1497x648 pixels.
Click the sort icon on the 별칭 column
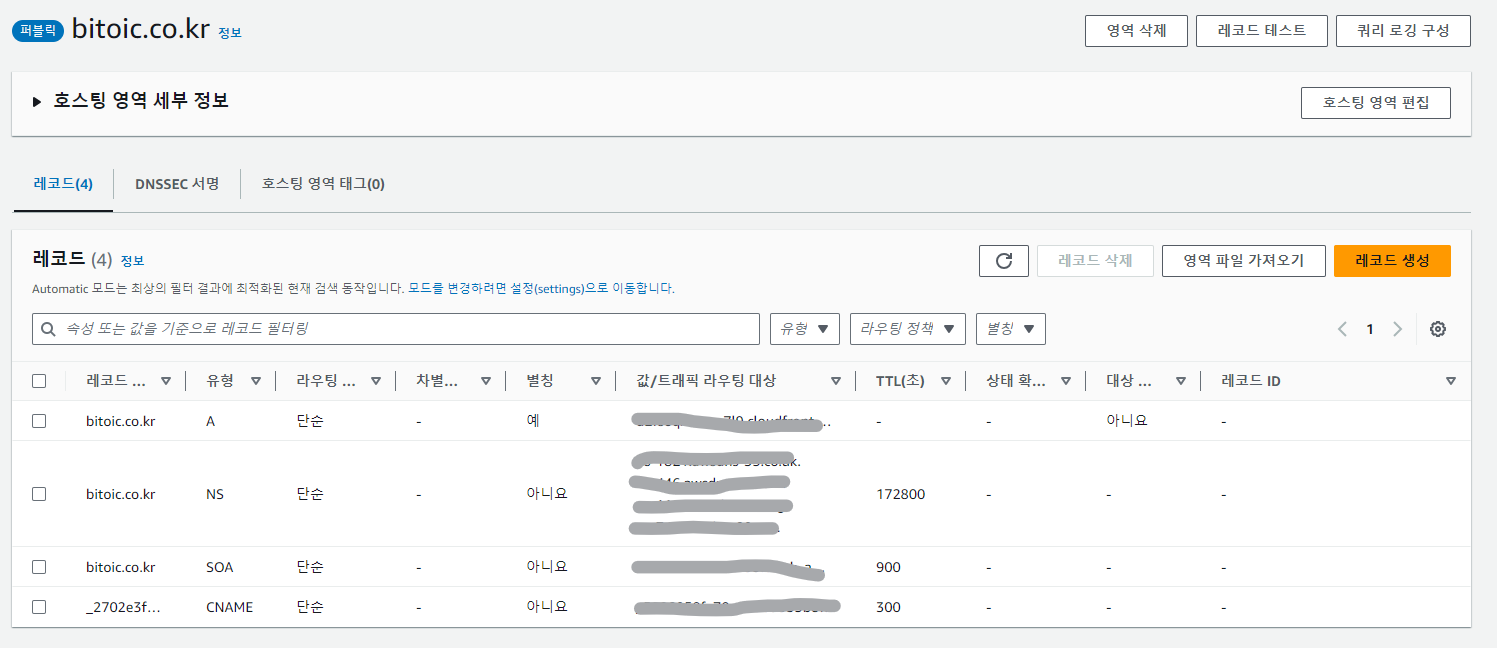click(x=596, y=380)
